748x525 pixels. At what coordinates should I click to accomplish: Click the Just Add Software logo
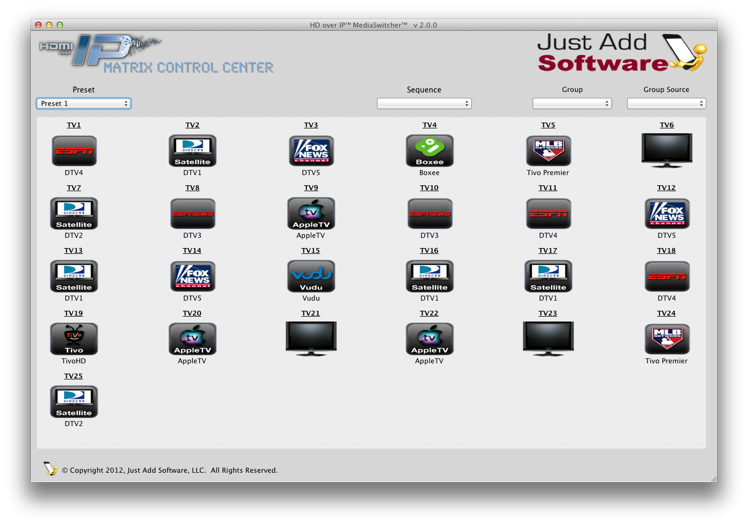[620, 53]
